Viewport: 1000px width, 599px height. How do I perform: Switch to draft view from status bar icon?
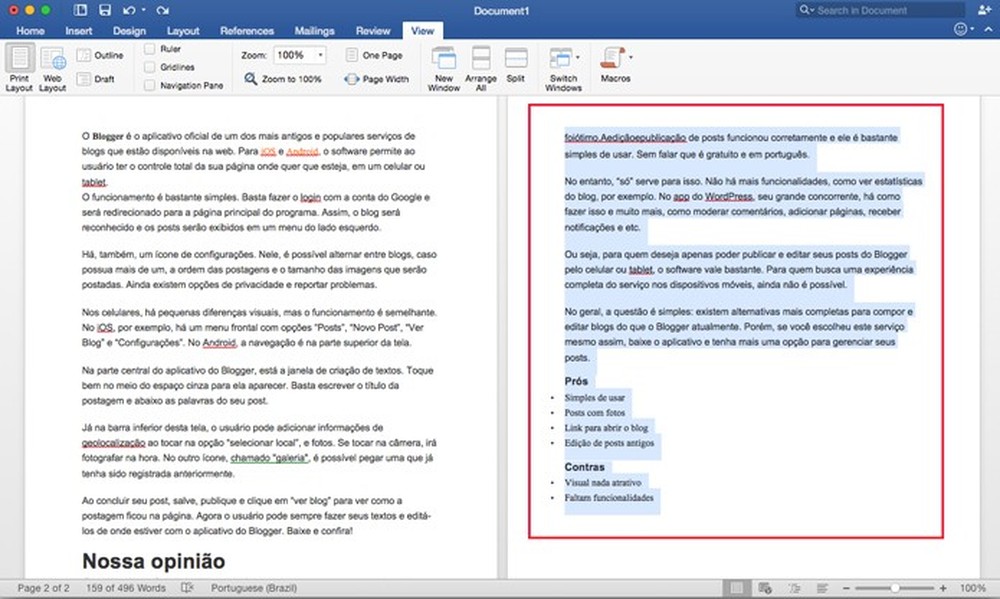pyautogui.click(x=823, y=588)
